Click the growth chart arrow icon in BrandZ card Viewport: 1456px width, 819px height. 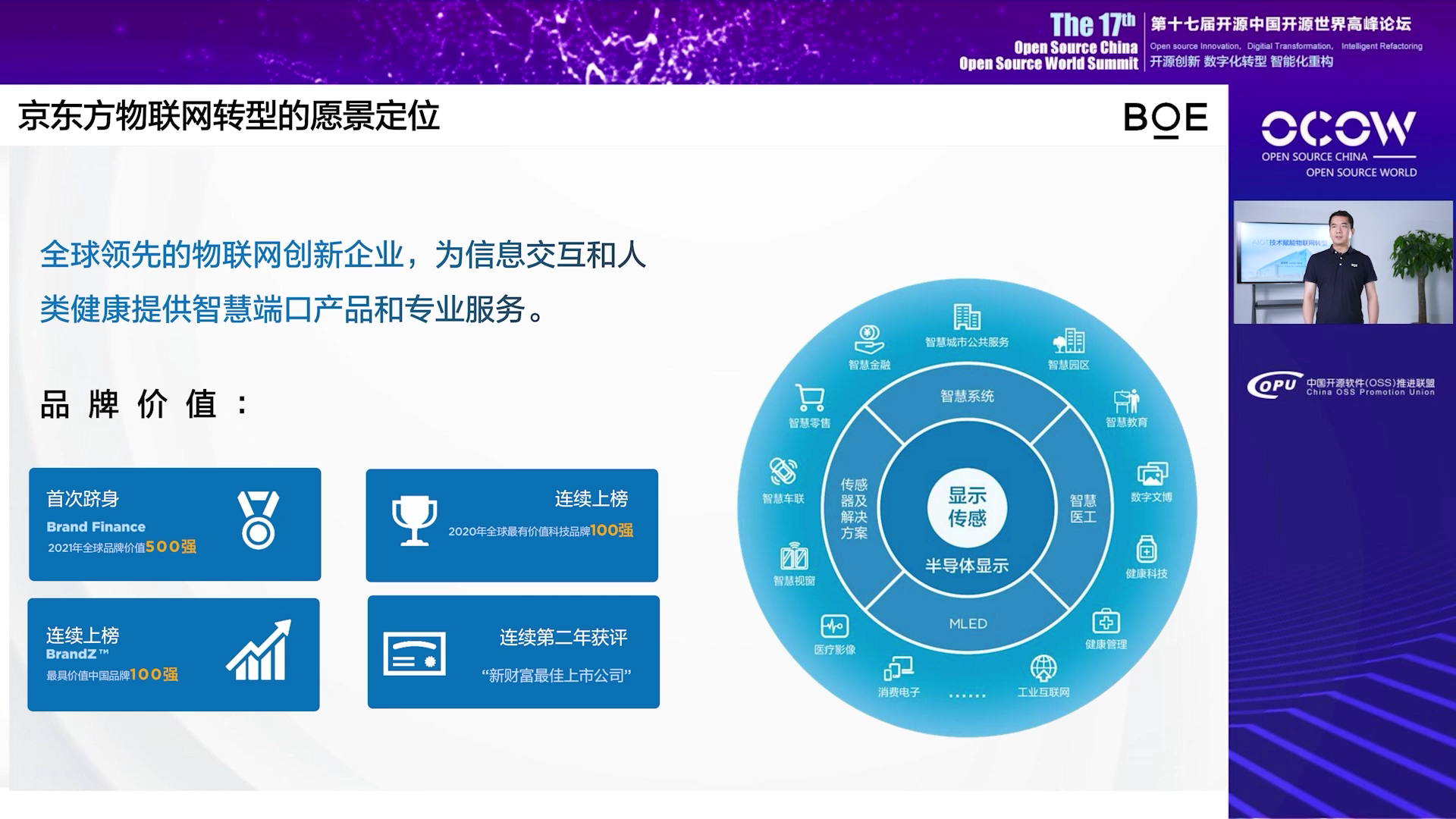click(x=259, y=651)
